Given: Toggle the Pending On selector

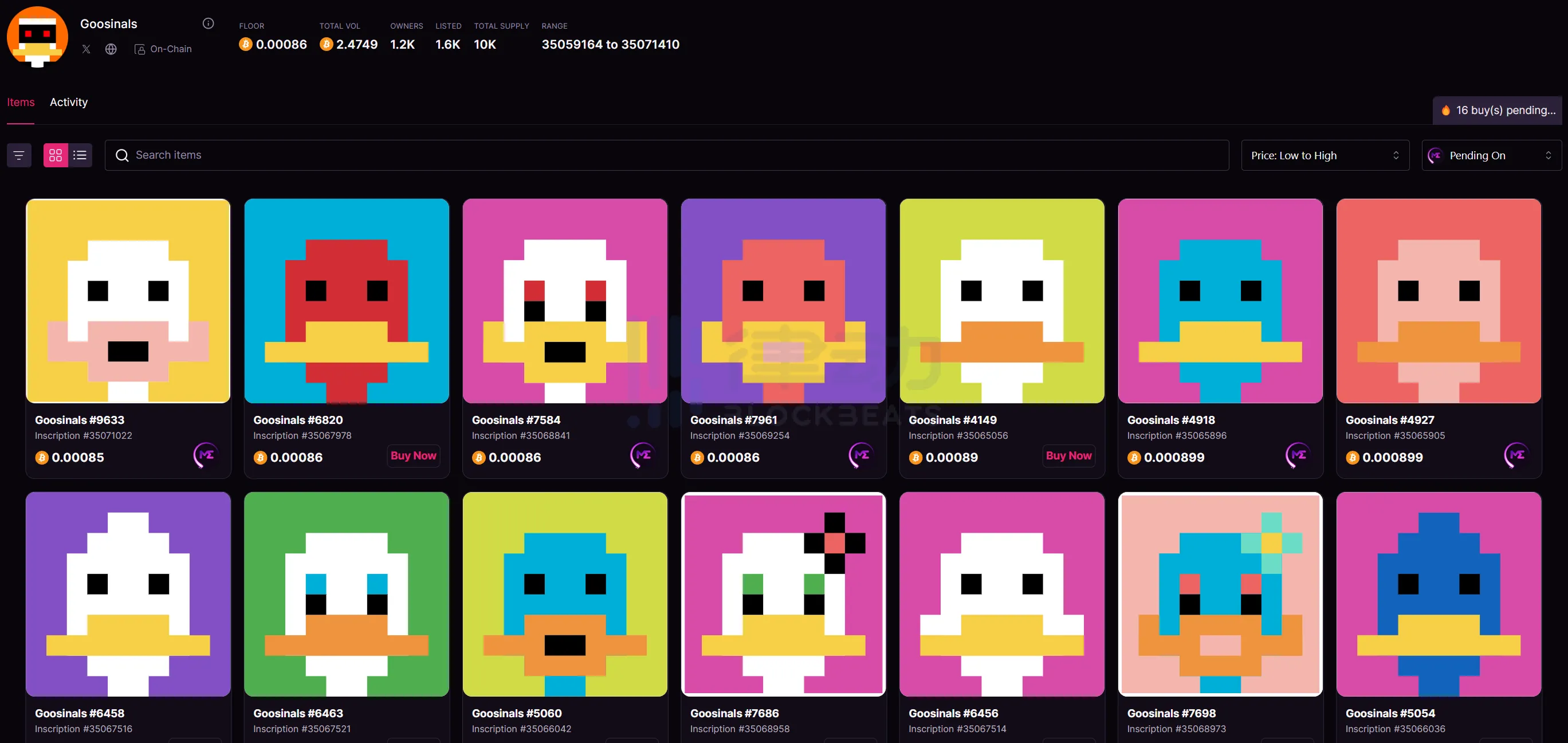Looking at the screenshot, I should tap(1477, 156).
